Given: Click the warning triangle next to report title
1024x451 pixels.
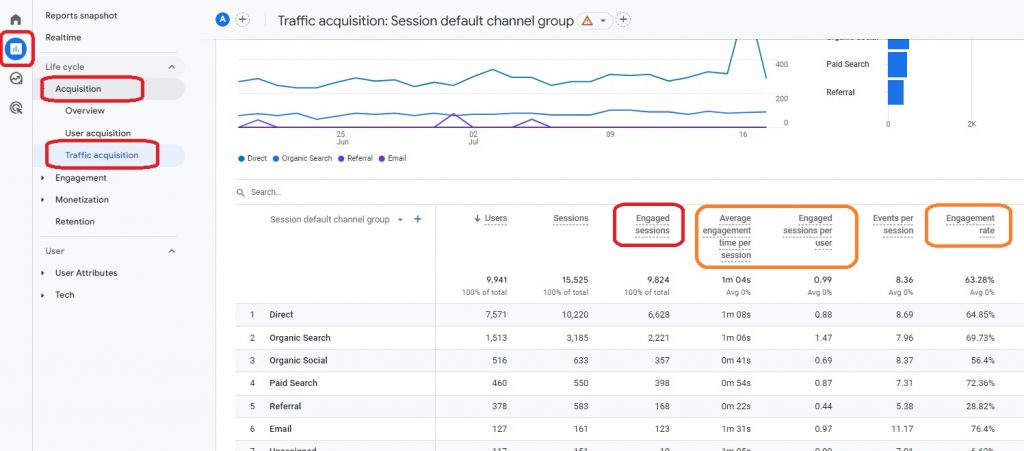Looking at the screenshot, I should point(587,21).
